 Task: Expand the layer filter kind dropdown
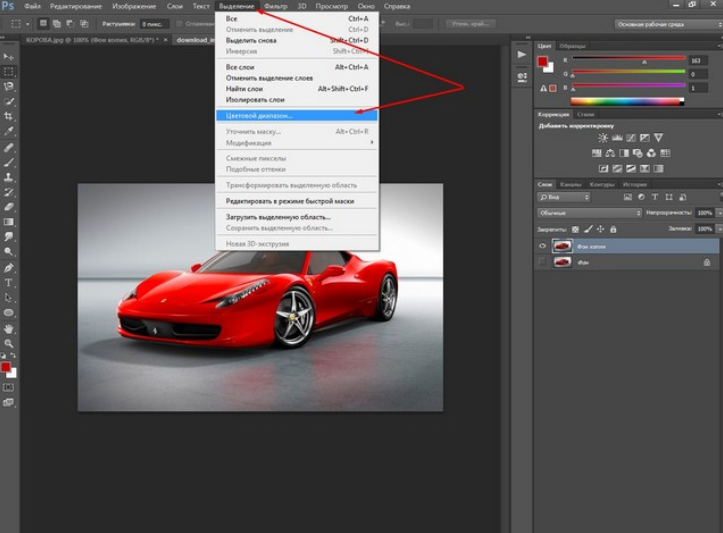[563, 197]
